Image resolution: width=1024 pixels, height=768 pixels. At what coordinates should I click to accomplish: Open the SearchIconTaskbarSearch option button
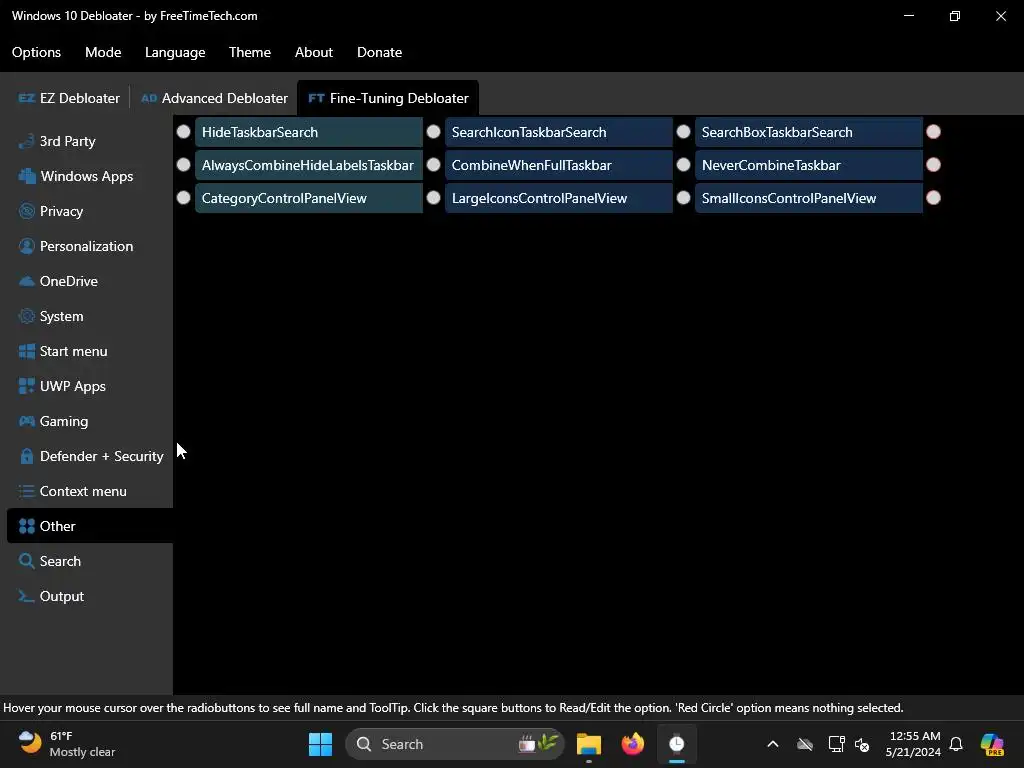coord(559,132)
